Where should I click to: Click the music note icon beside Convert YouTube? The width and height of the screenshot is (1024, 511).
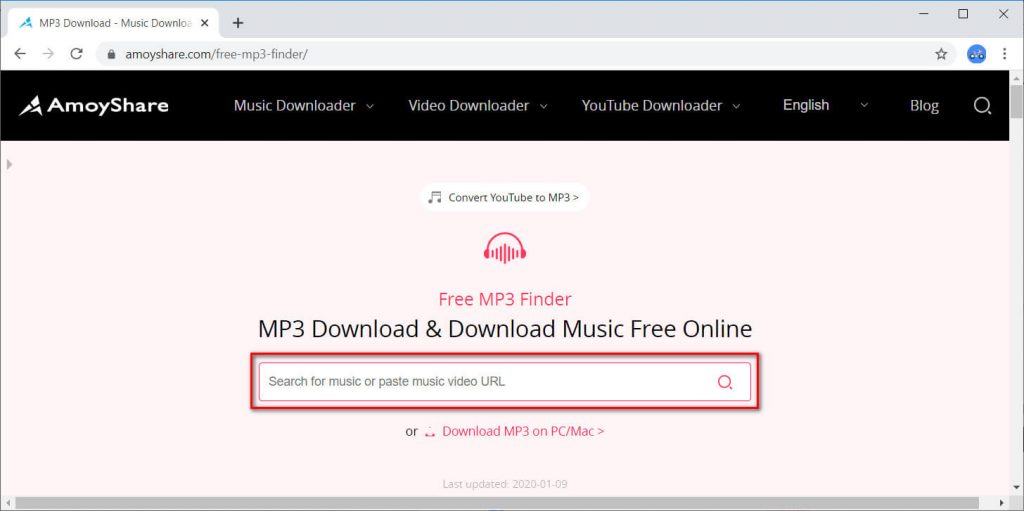pyautogui.click(x=435, y=197)
